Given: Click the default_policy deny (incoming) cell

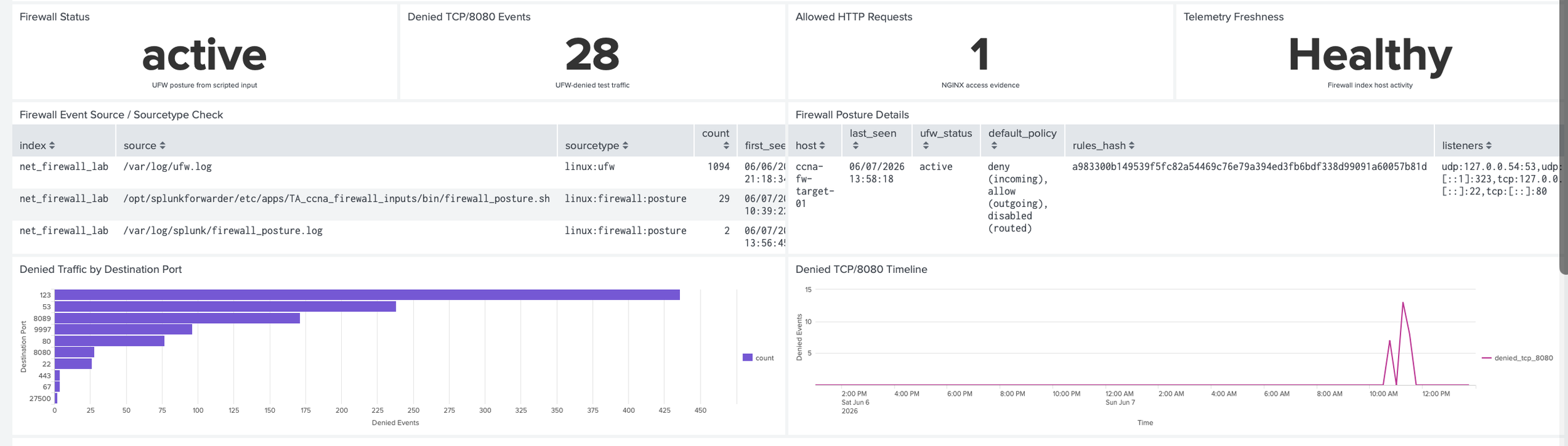Looking at the screenshot, I should (1018, 198).
